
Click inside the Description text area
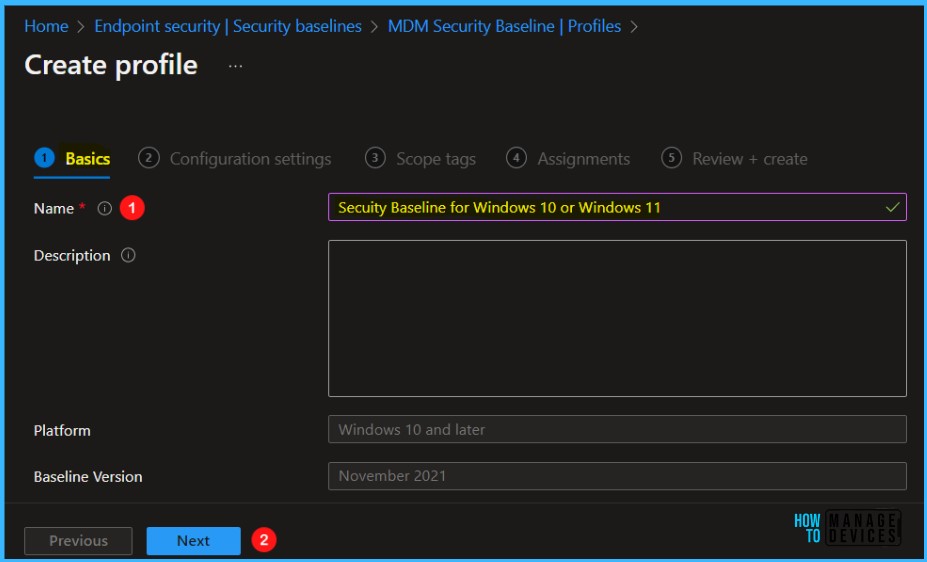pos(617,319)
